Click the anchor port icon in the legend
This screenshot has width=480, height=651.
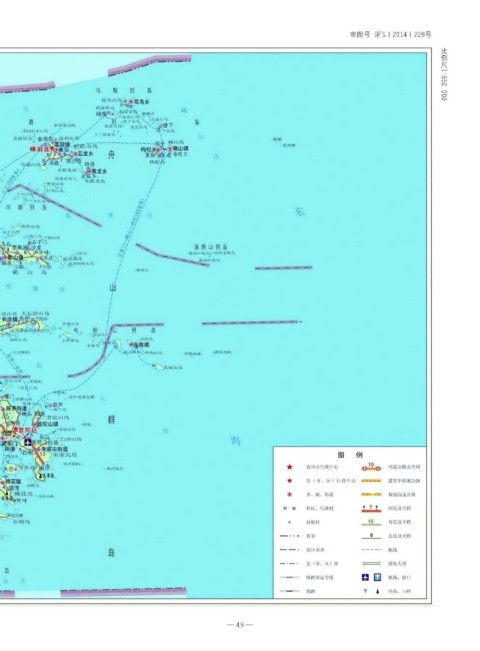(377, 577)
